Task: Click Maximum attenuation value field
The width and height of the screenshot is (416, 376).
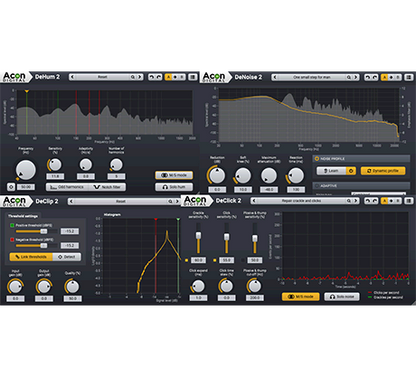Action: (x=269, y=190)
